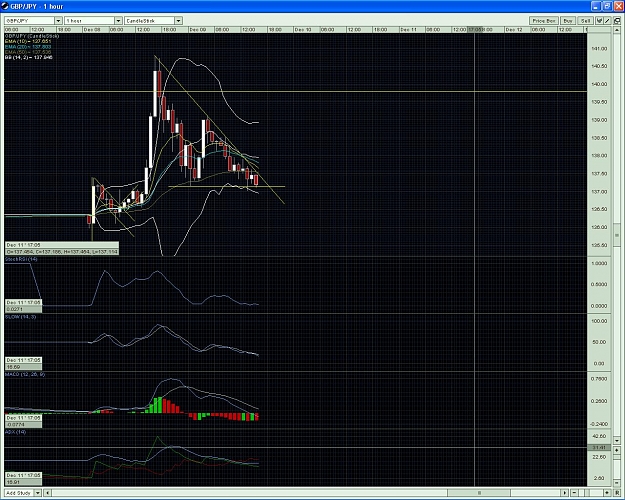Screen dimensions: 625x500
Task: Click vertical zoom minus button
Action: (617, 483)
